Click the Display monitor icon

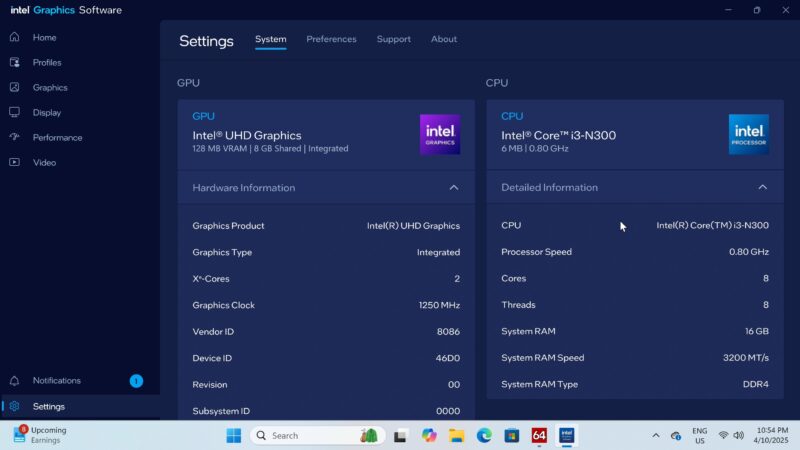(14, 112)
